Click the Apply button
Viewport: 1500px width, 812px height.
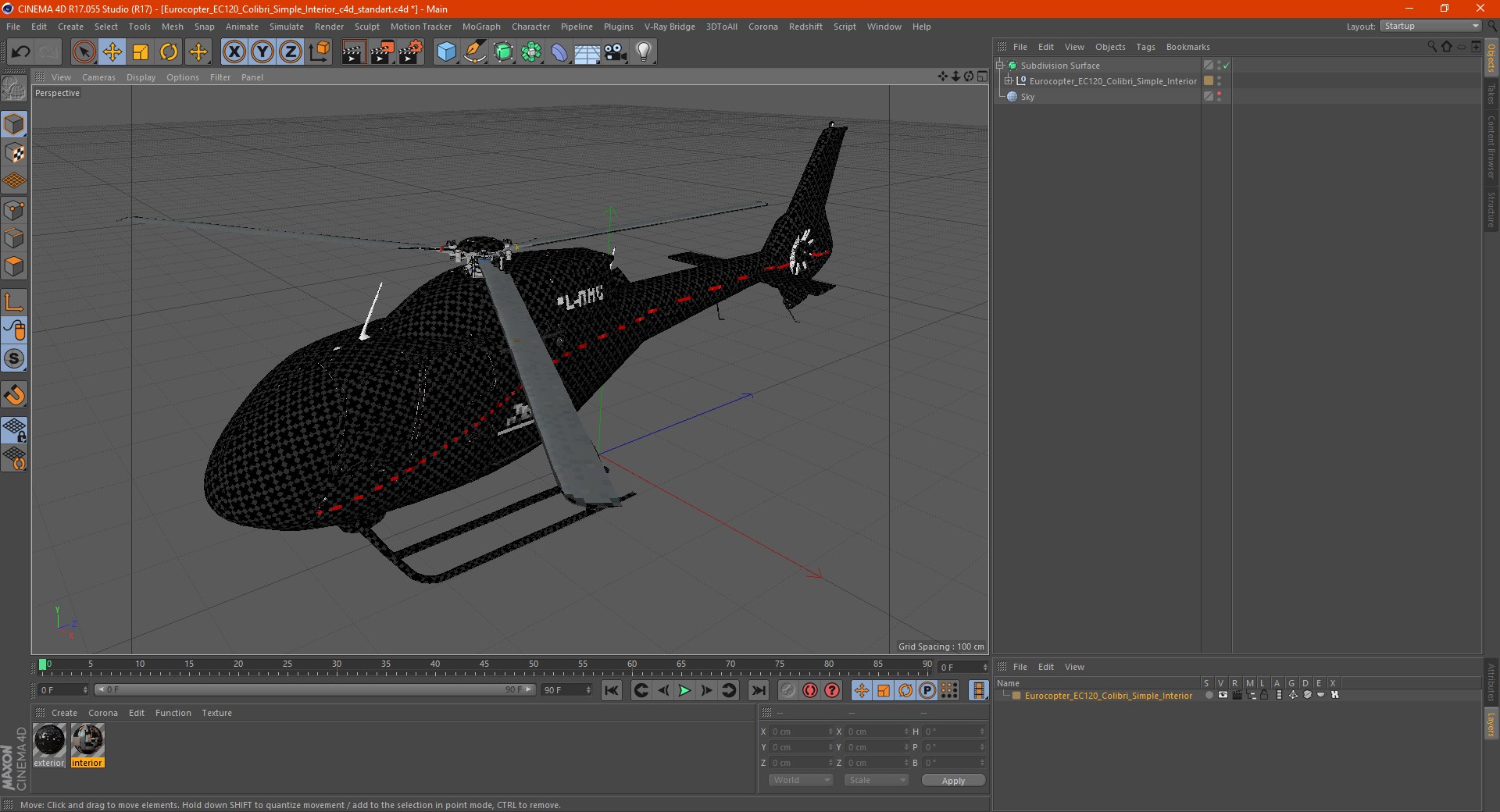coord(953,780)
